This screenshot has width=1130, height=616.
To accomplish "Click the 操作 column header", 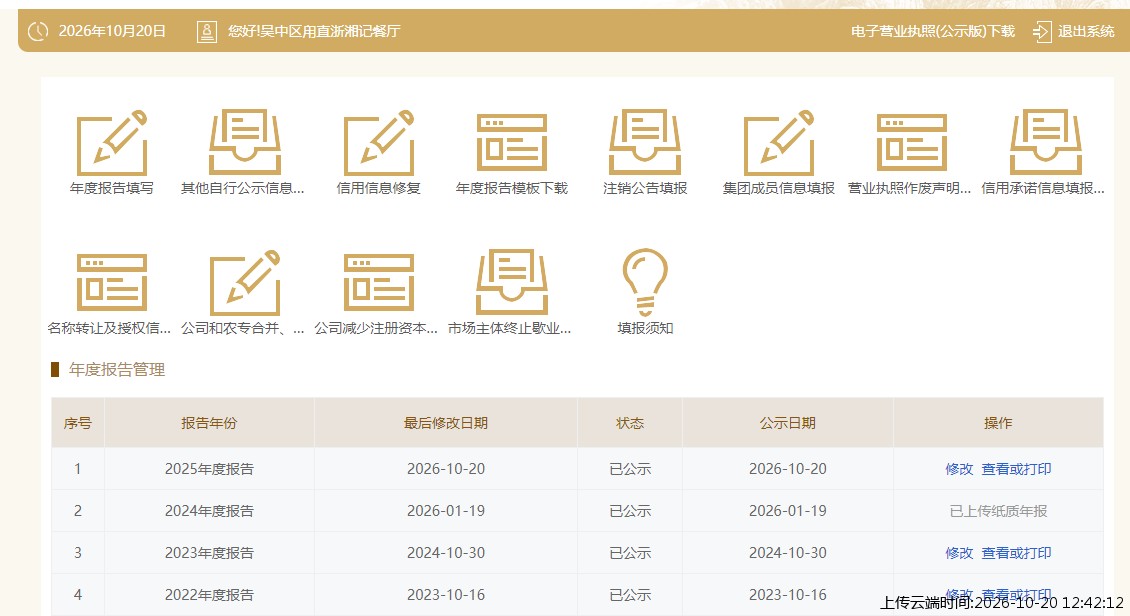I will 998,423.
